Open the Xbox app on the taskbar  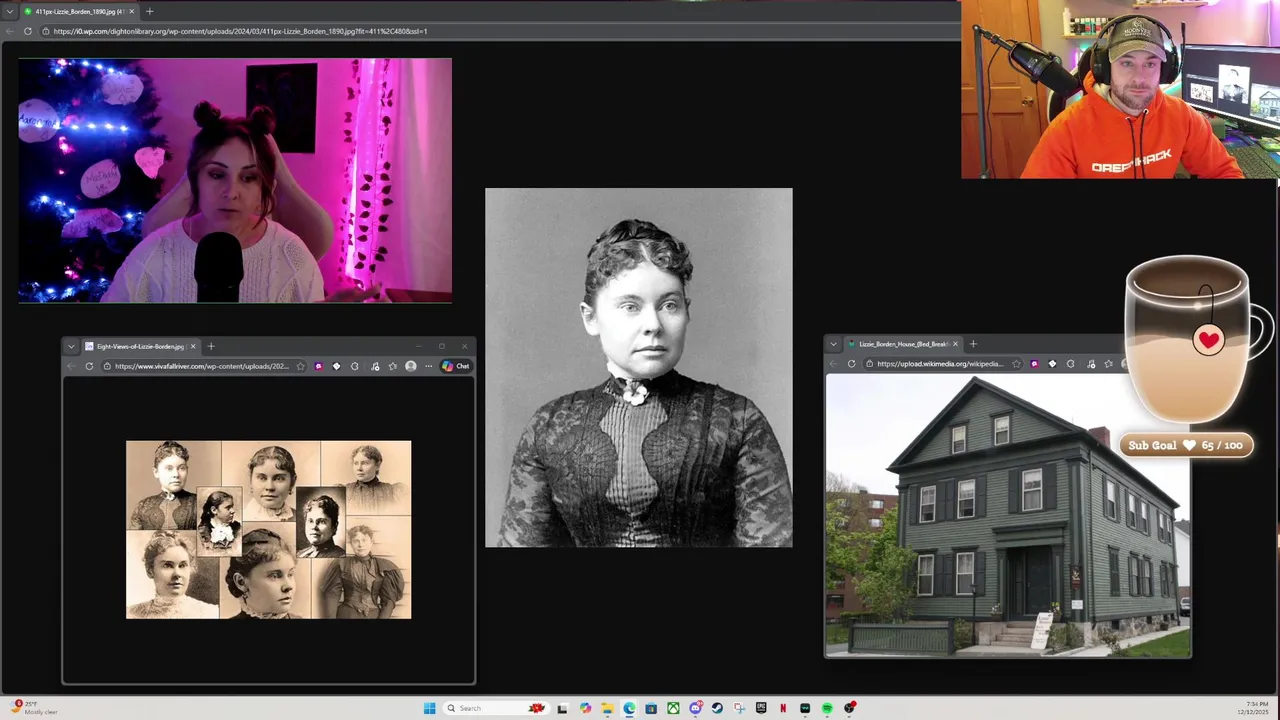pos(673,708)
